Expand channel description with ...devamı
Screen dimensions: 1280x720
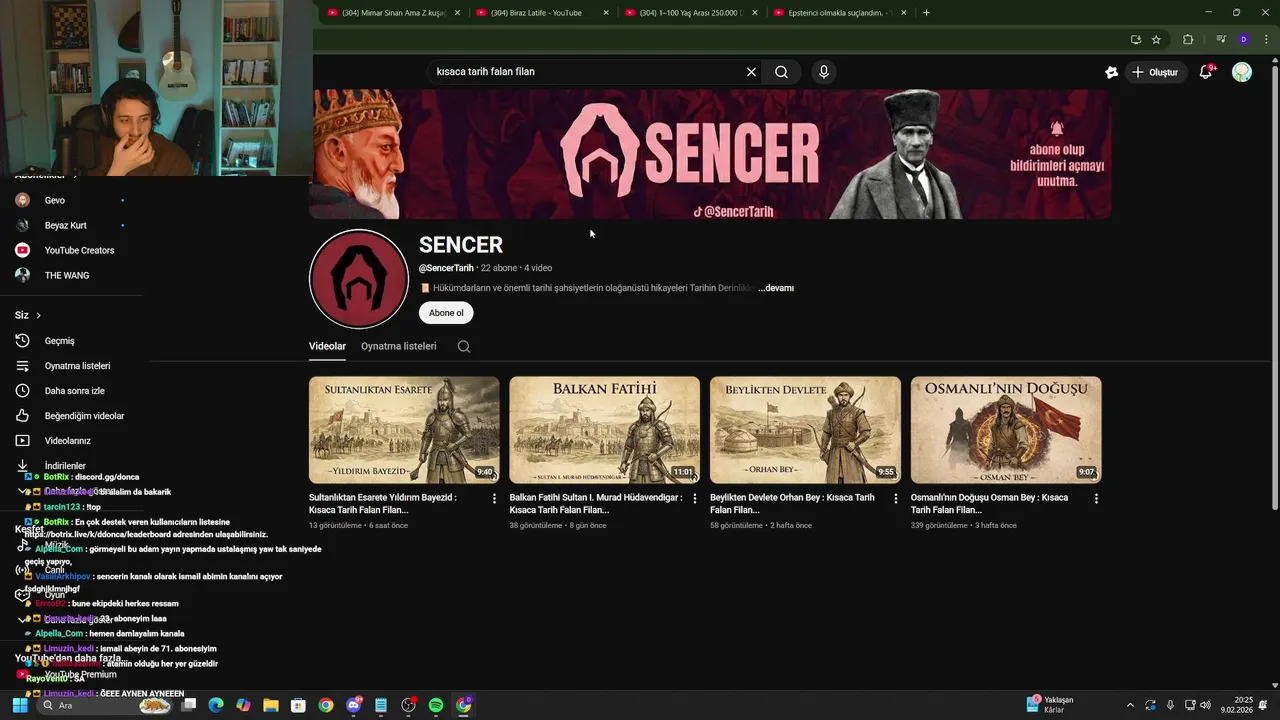click(x=776, y=288)
